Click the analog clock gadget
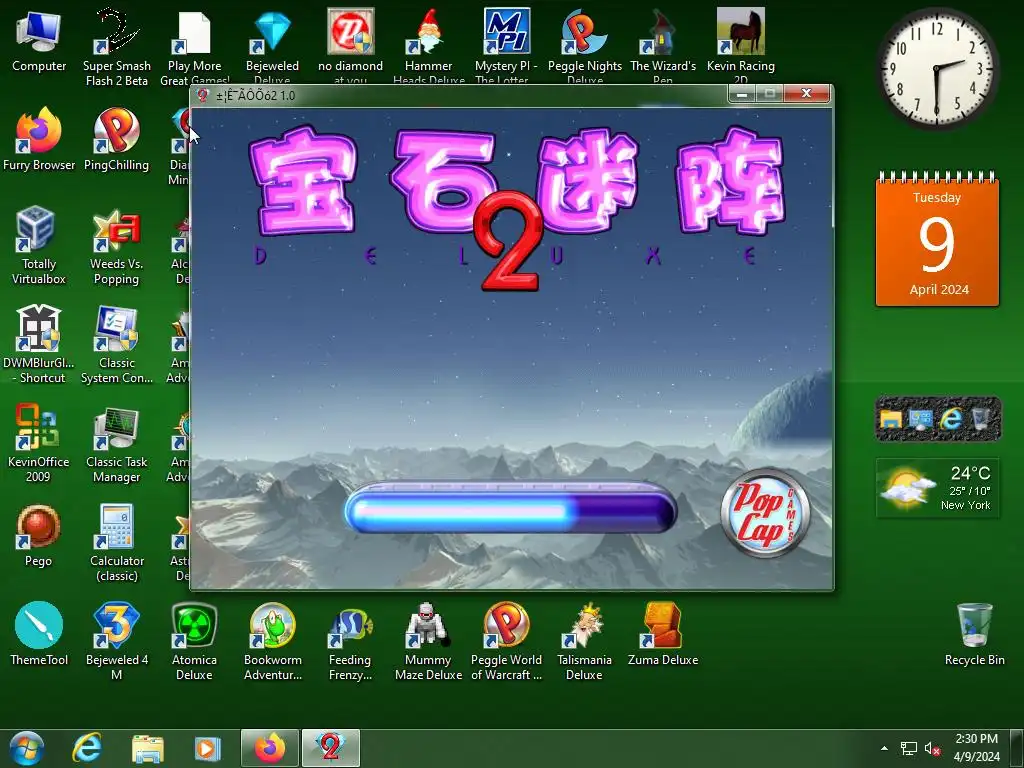This screenshot has height=768, width=1024. click(938, 68)
